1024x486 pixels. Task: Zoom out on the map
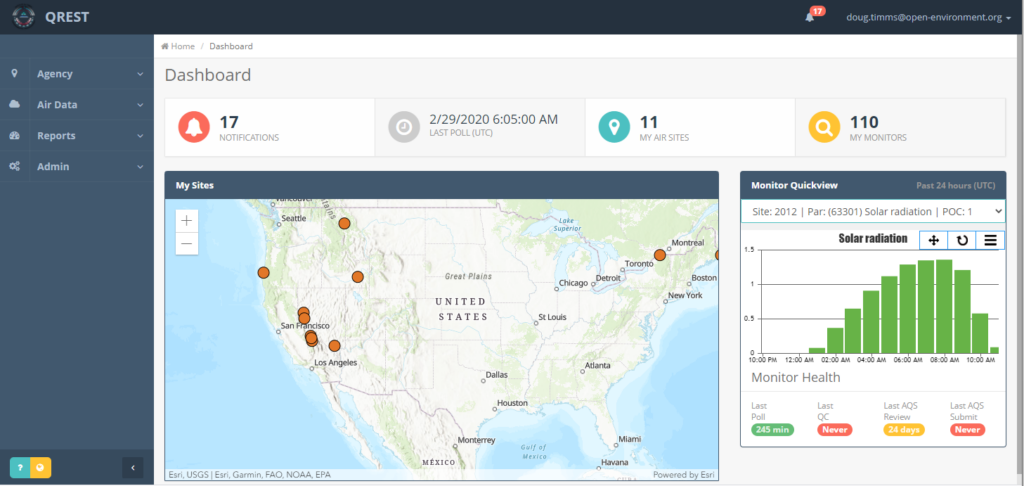[187, 244]
